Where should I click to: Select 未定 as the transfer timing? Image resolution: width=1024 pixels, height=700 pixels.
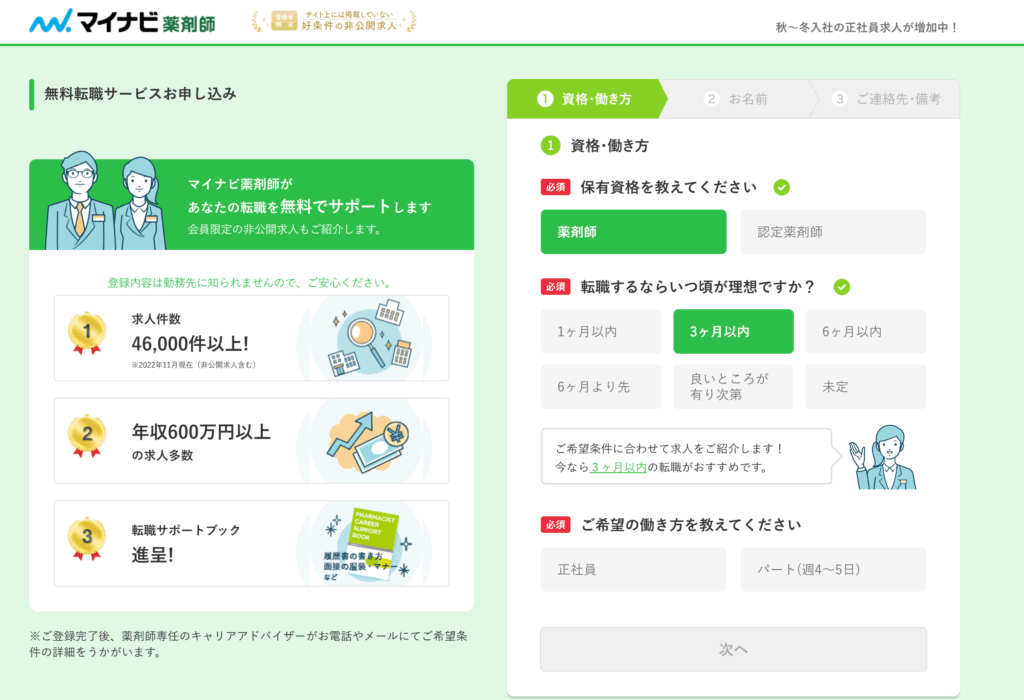pos(865,386)
